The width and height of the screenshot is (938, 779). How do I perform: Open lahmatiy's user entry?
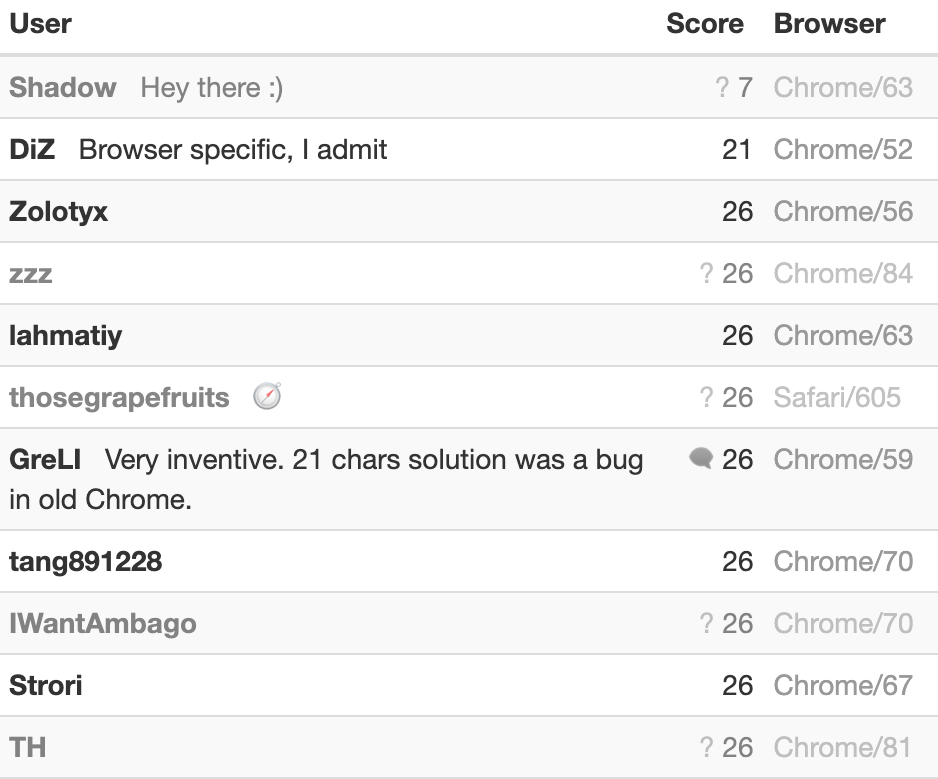coord(66,336)
